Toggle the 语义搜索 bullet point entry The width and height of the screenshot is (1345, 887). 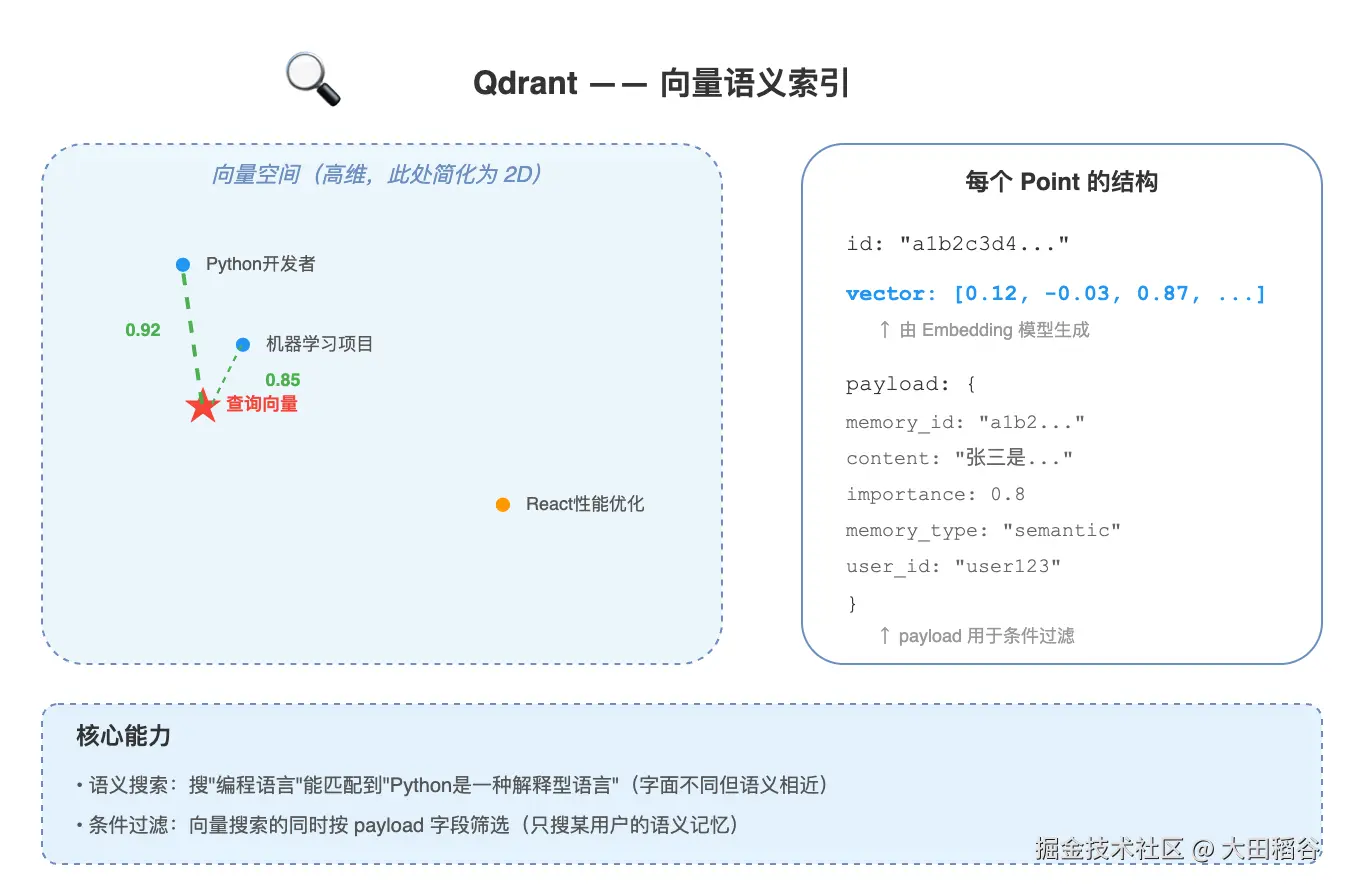click(450, 785)
